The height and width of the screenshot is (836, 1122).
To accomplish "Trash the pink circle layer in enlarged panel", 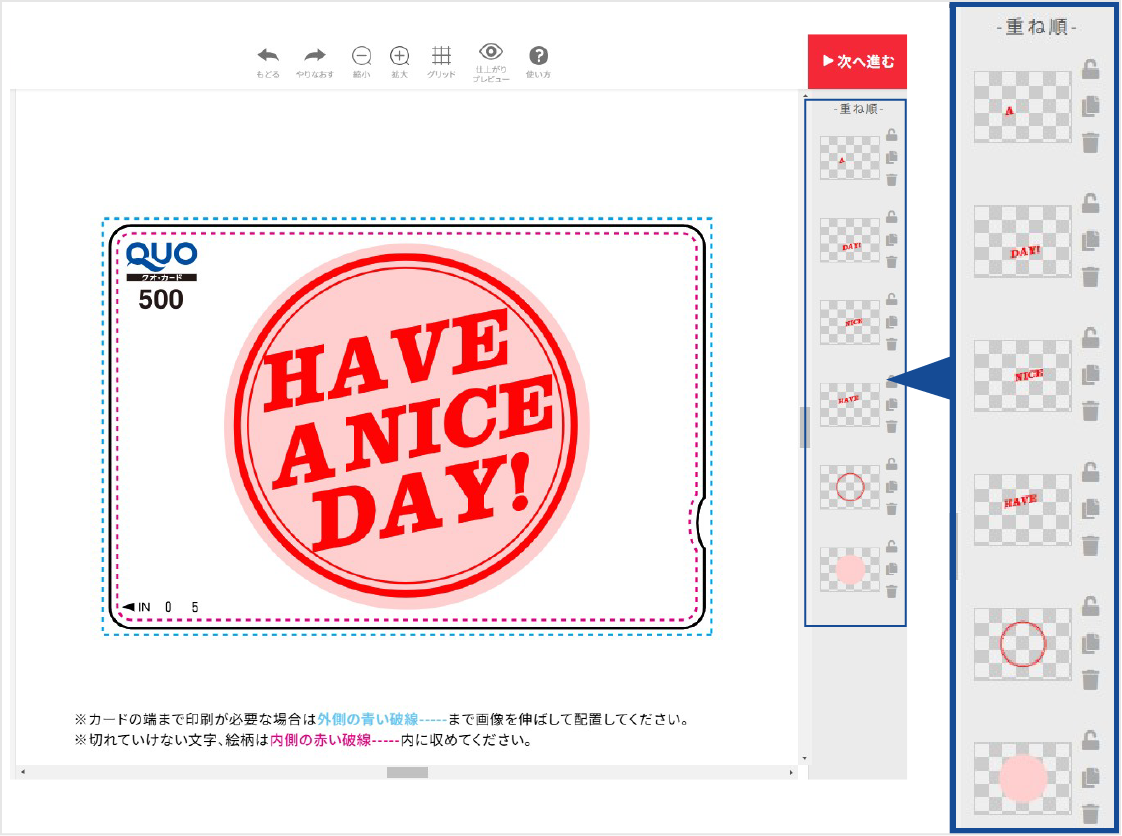I will point(1091,813).
